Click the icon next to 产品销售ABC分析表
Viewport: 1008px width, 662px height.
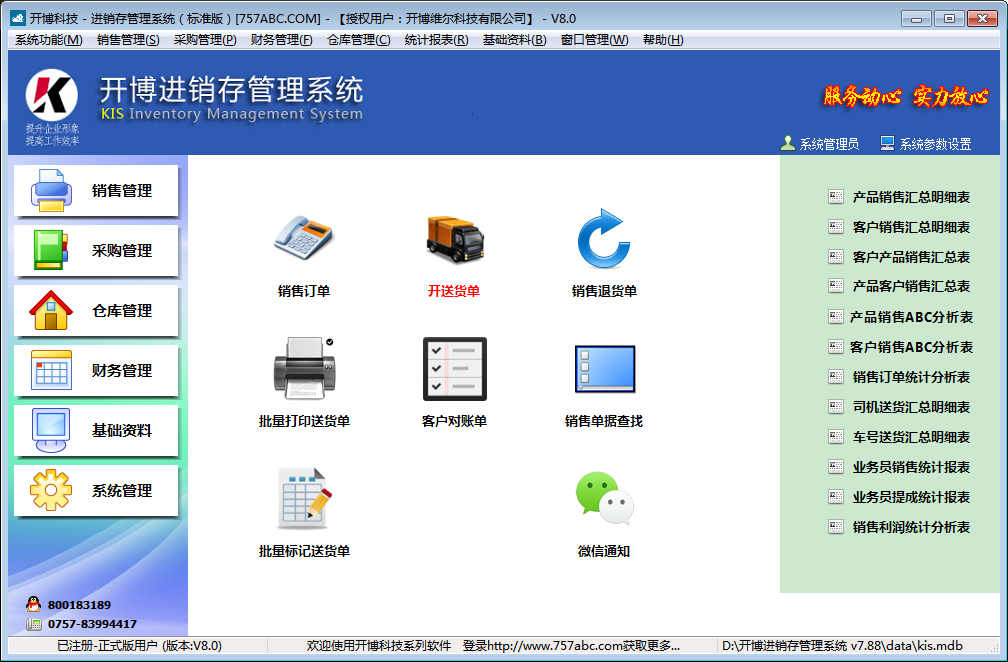point(836,317)
